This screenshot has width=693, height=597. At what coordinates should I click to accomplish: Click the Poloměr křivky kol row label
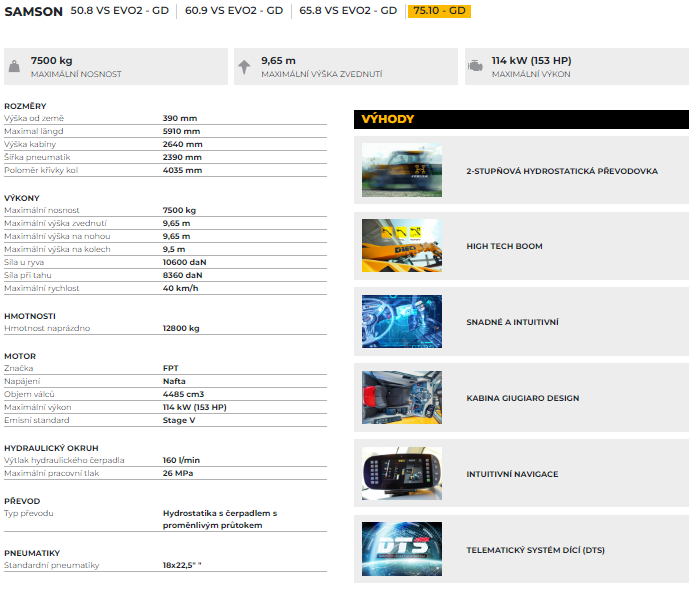[41, 171]
